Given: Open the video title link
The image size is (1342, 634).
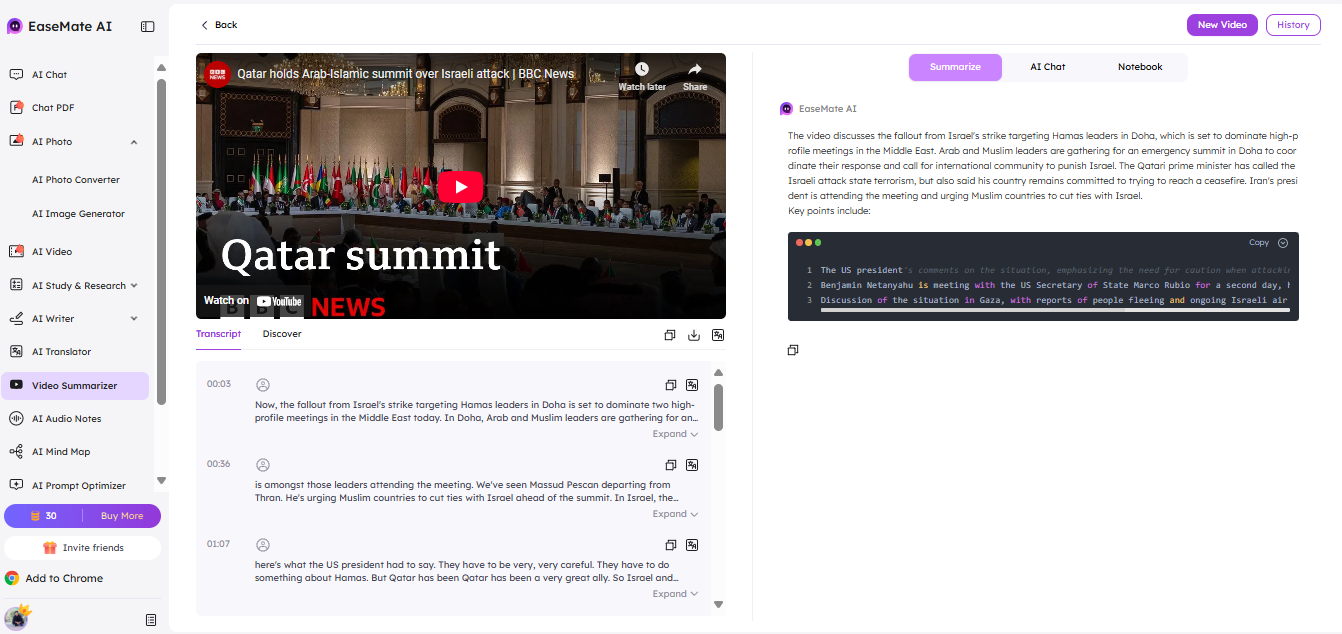Looking at the screenshot, I should [405, 74].
